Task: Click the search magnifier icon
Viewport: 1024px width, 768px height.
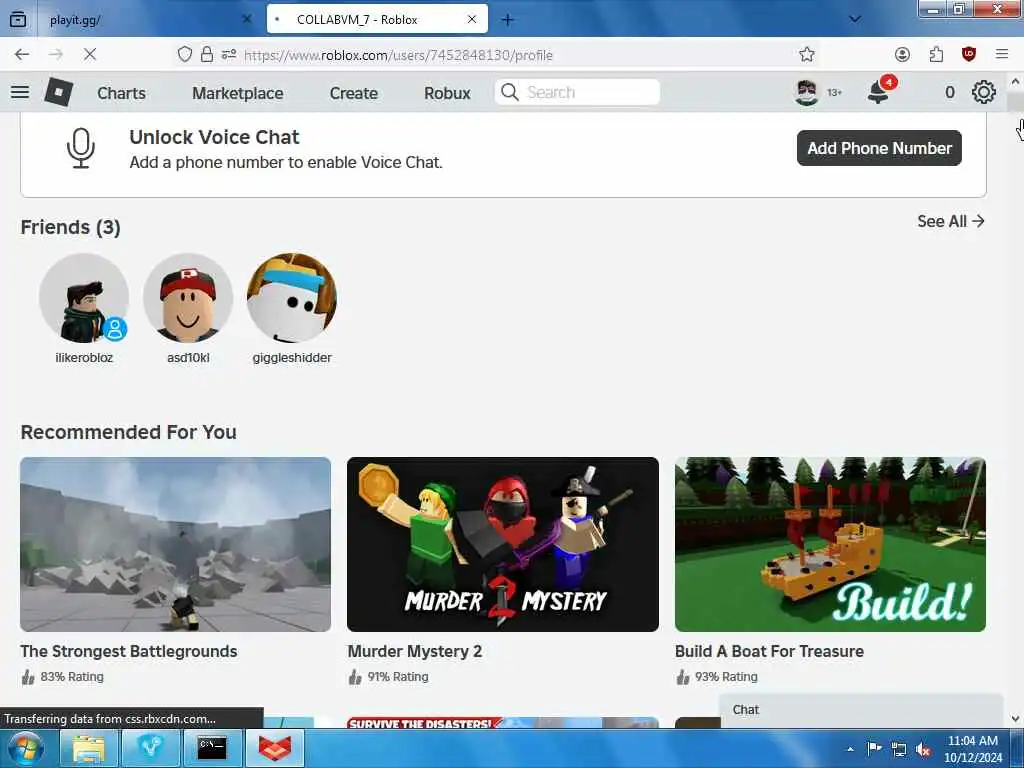Action: point(510,92)
